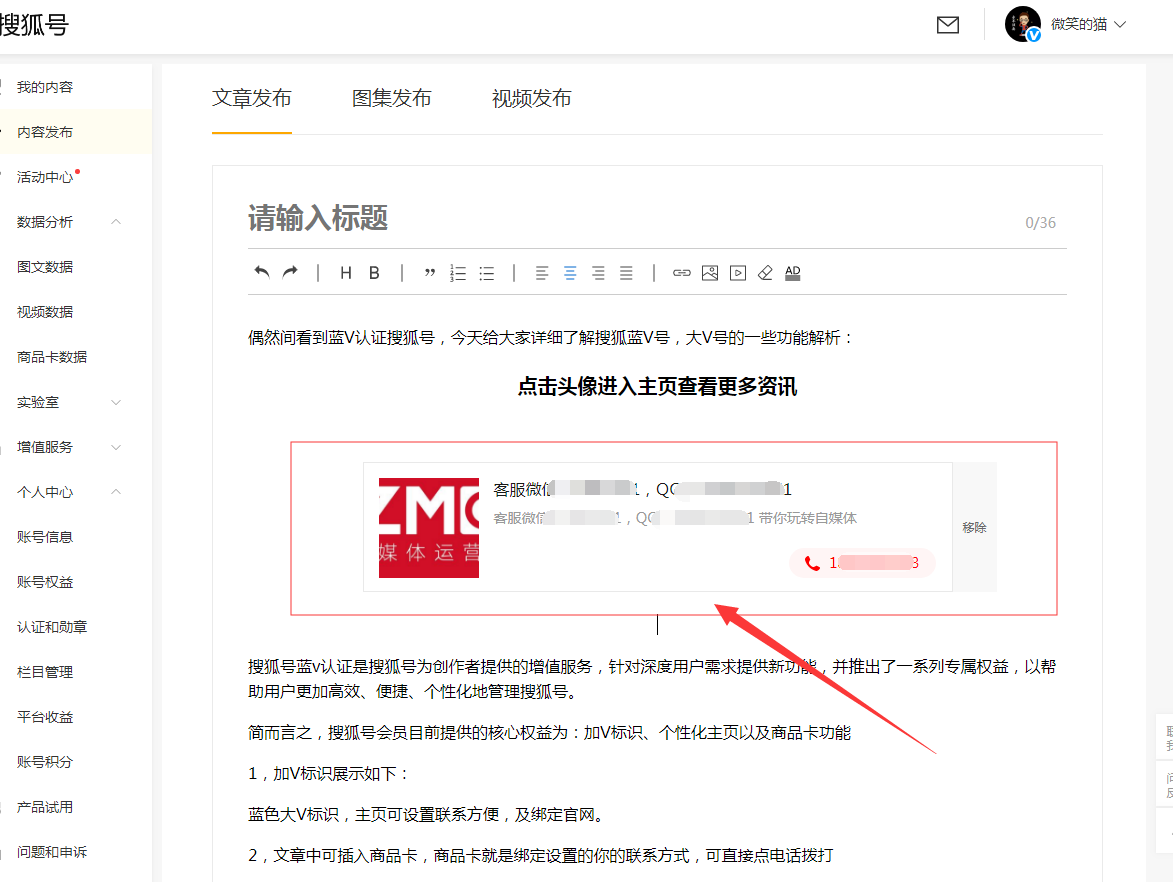Image resolution: width=1173 pixels, height=882 pixels.
Task: Insert a hyperlink using the link icon
Action: (x=681, y=272)
